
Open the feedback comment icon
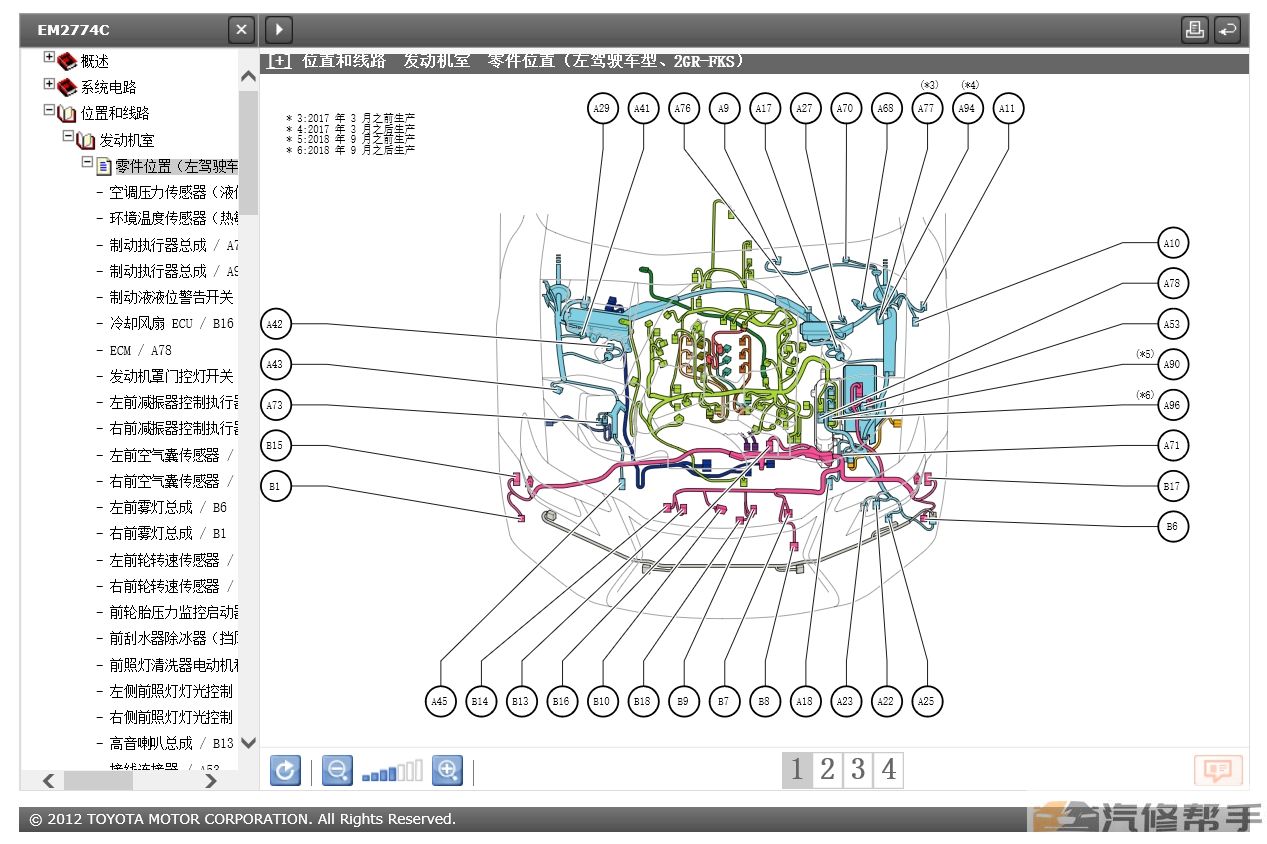click(1217, 770)
